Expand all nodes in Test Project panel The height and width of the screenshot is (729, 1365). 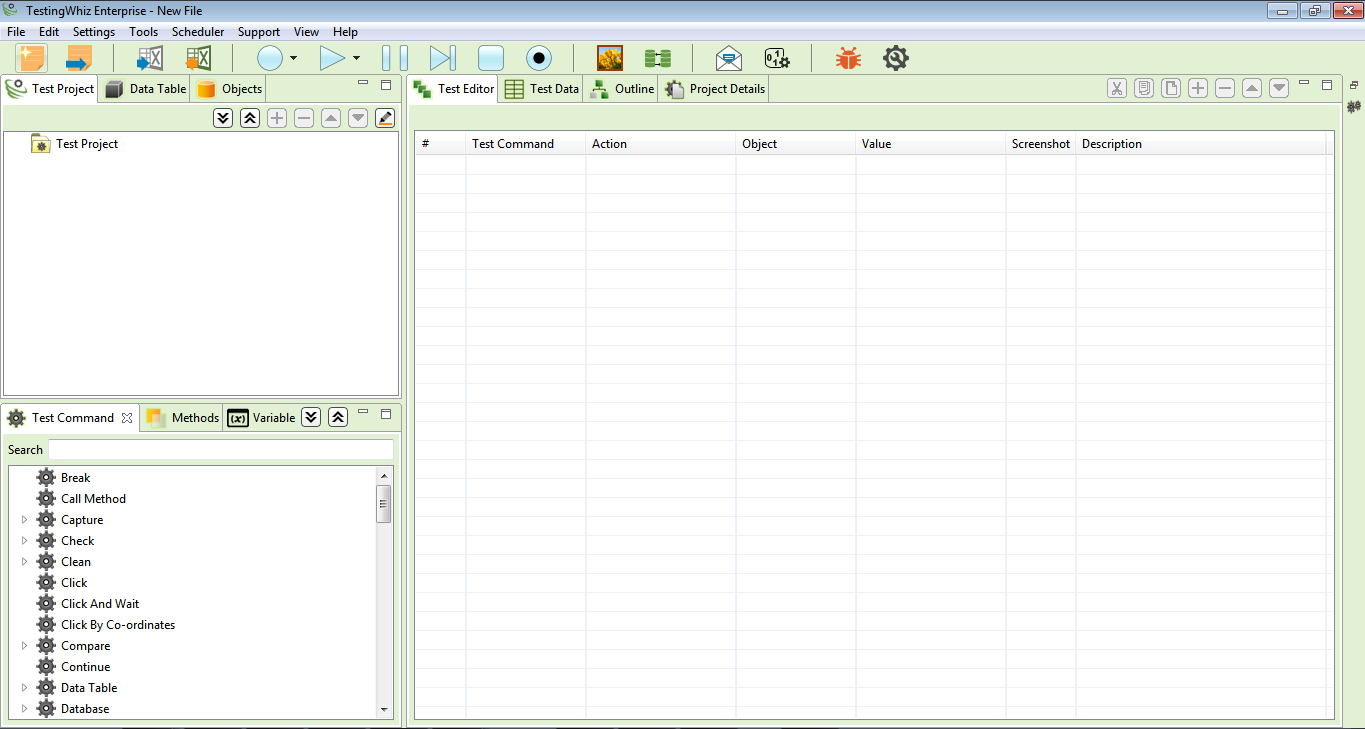pyautogui.click(x=223, y=118)
